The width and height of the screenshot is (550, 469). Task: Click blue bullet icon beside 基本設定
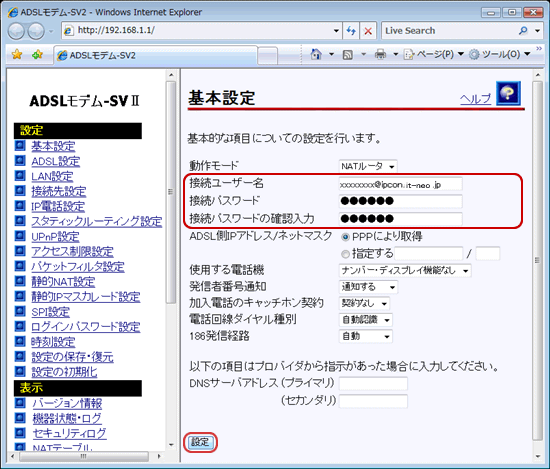tap(20, 145)
